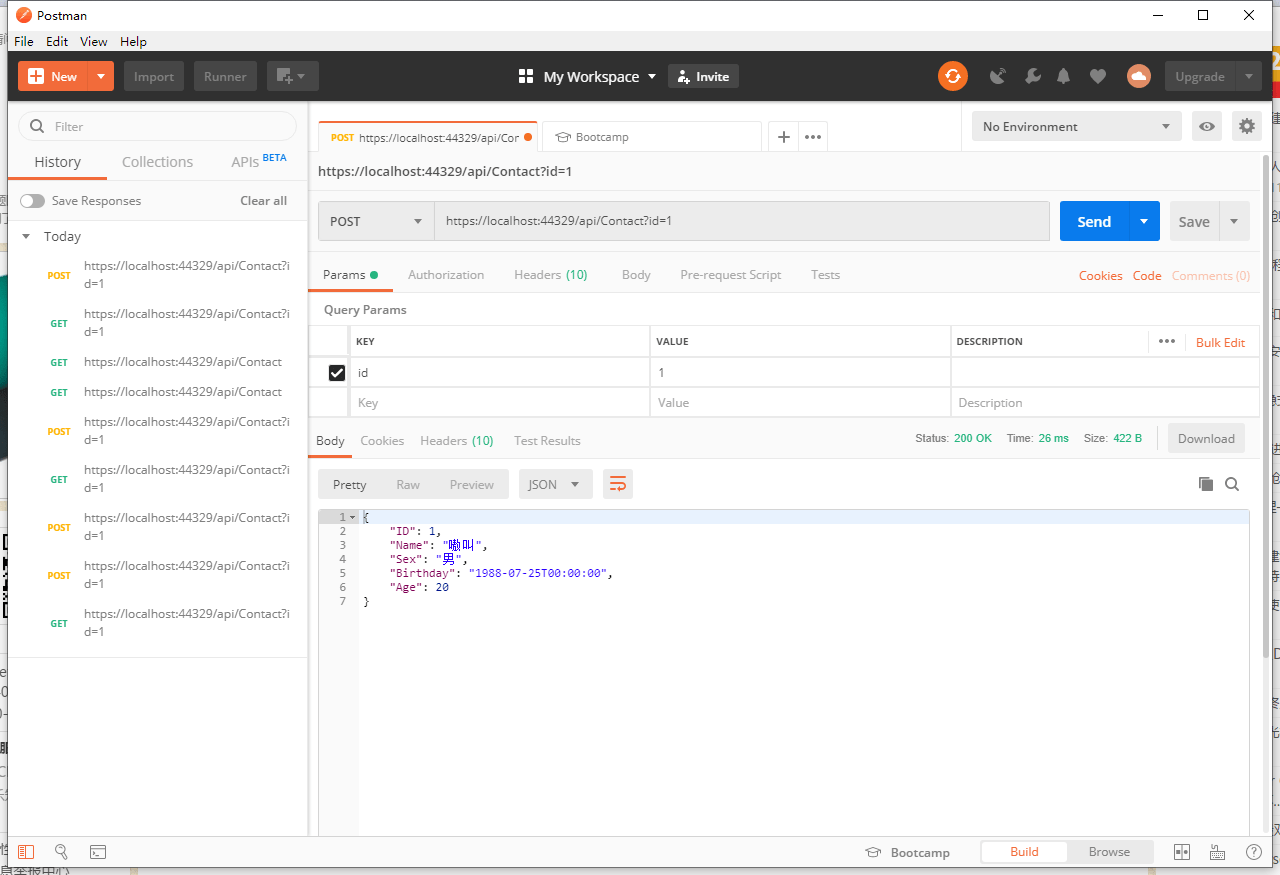Toggle Save Responses switch

[33, 201]
